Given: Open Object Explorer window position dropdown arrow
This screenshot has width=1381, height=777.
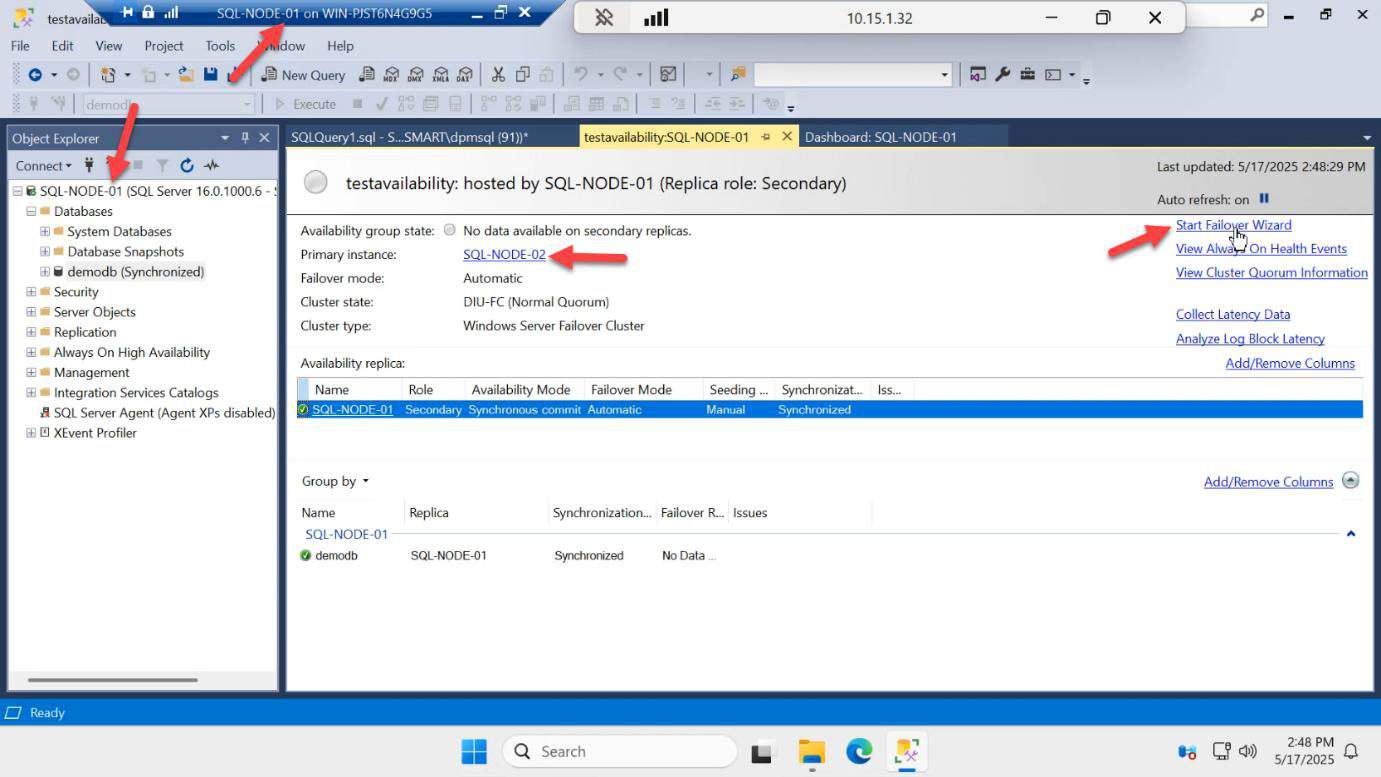Looking at the screenshot, I should coord(225,138).
